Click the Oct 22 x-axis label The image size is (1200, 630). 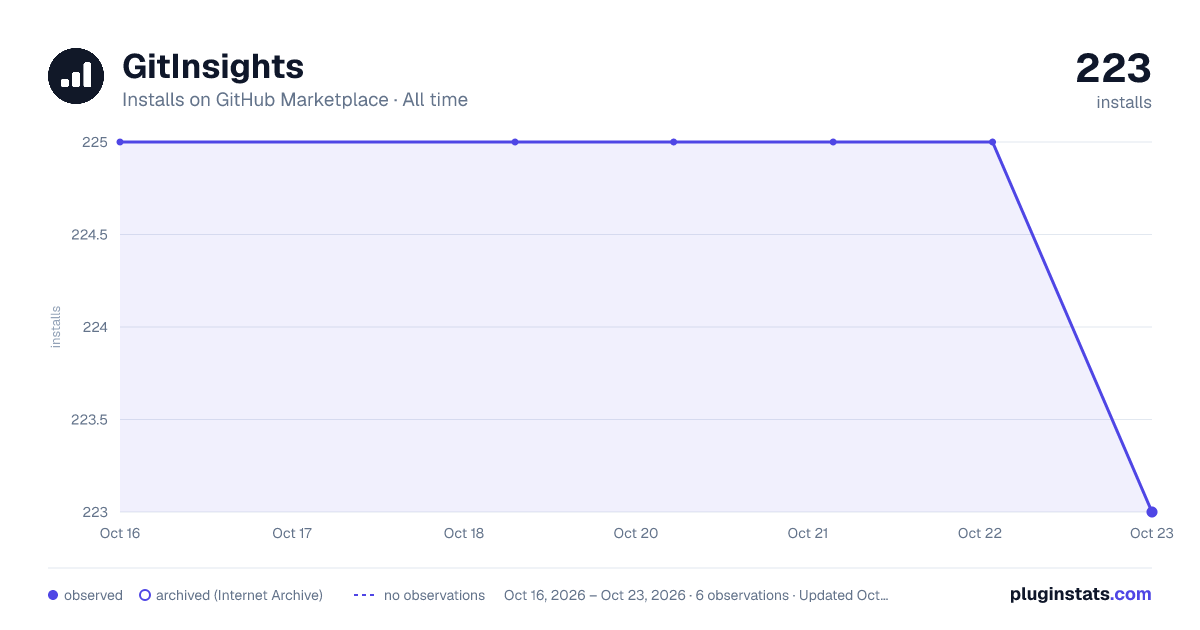[980, 533]
